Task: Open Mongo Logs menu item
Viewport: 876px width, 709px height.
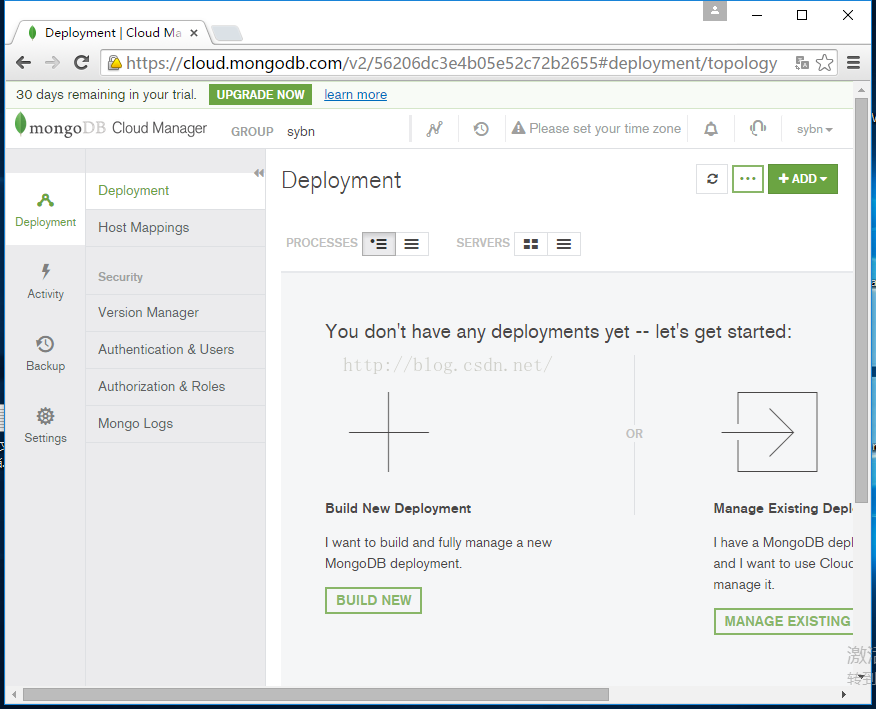Action: coord(175,424)
